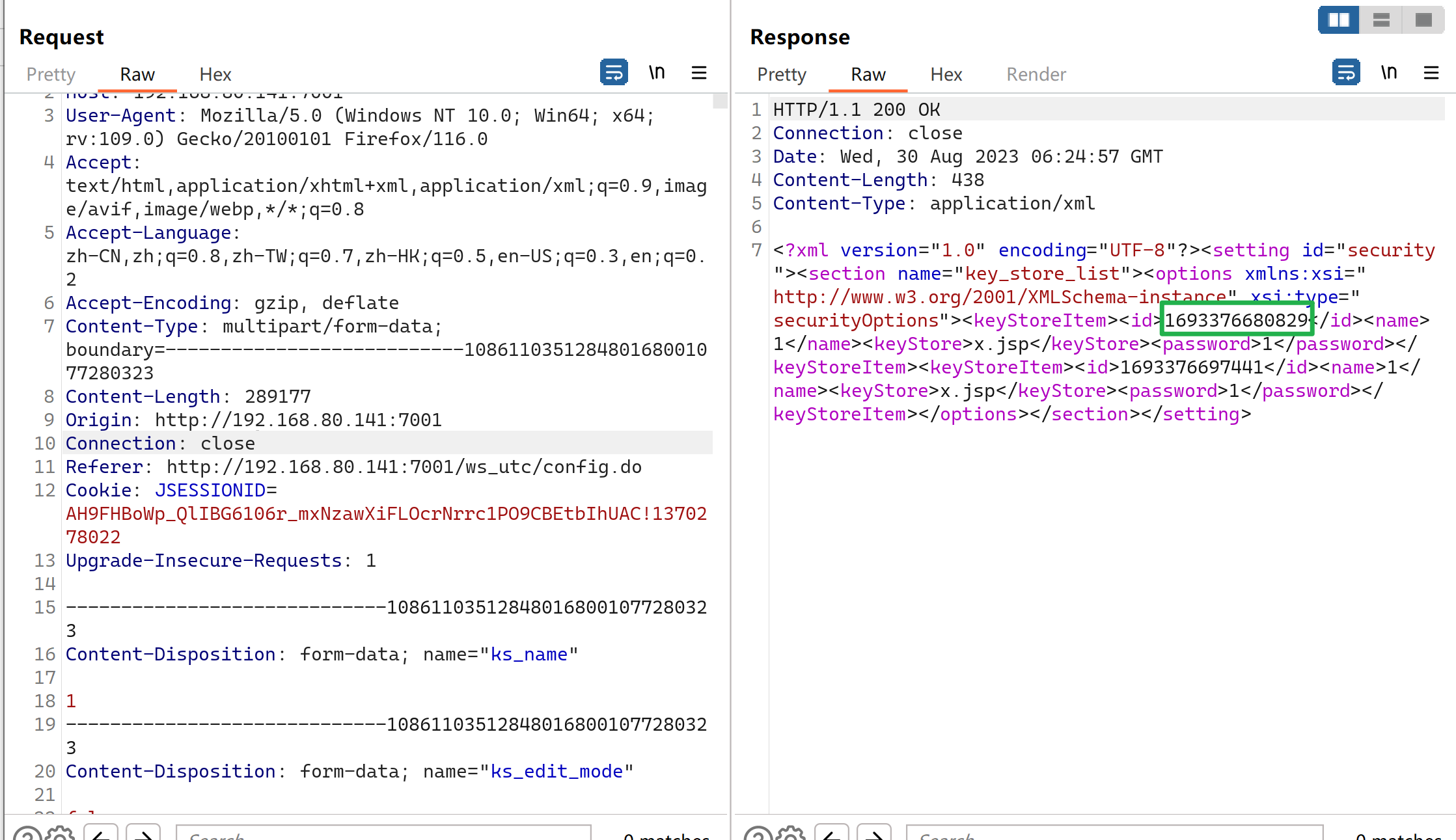Image resolution: width=1456 pixels, height=840 pixels.
Task: Open the Response Render tab
Action: click(x=1036, y=74)
